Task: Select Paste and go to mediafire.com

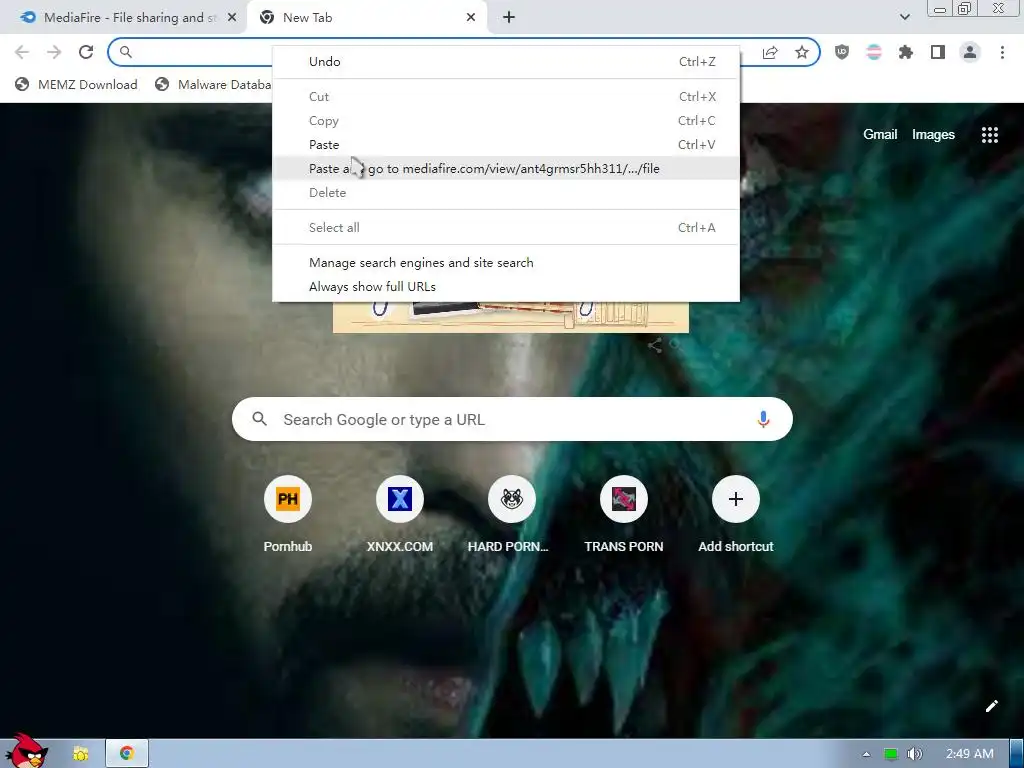Action: (506, 168)
